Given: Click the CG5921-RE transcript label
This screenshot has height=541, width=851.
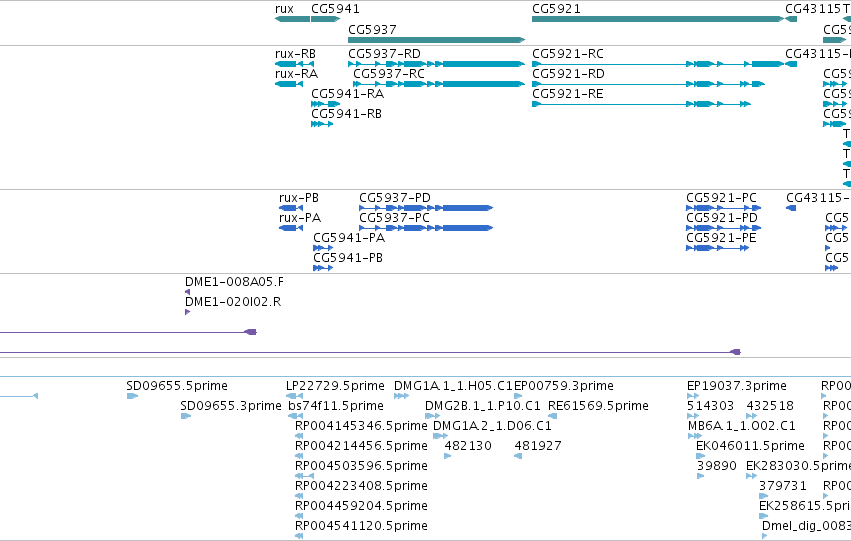Looking at the screenshot, I should tap(568, 94).
